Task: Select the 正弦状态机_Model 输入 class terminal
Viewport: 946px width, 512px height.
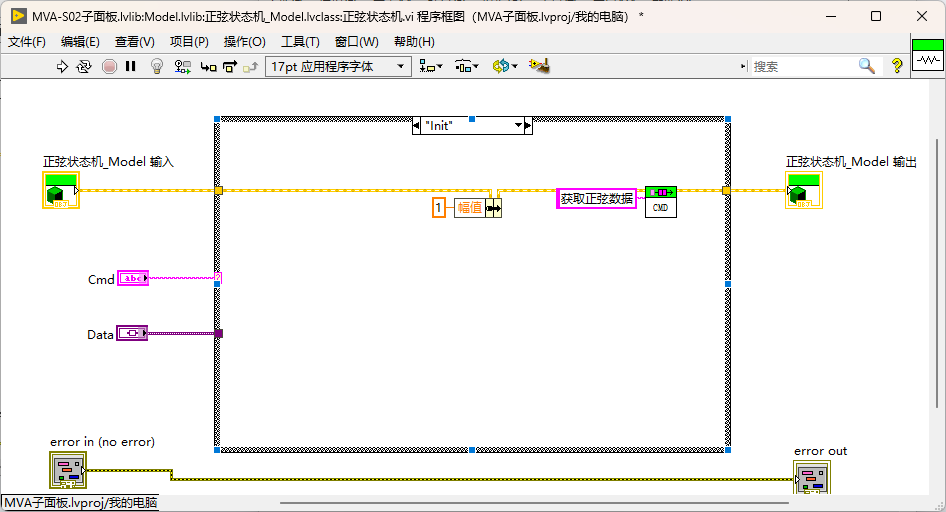Action: point(61,190)
